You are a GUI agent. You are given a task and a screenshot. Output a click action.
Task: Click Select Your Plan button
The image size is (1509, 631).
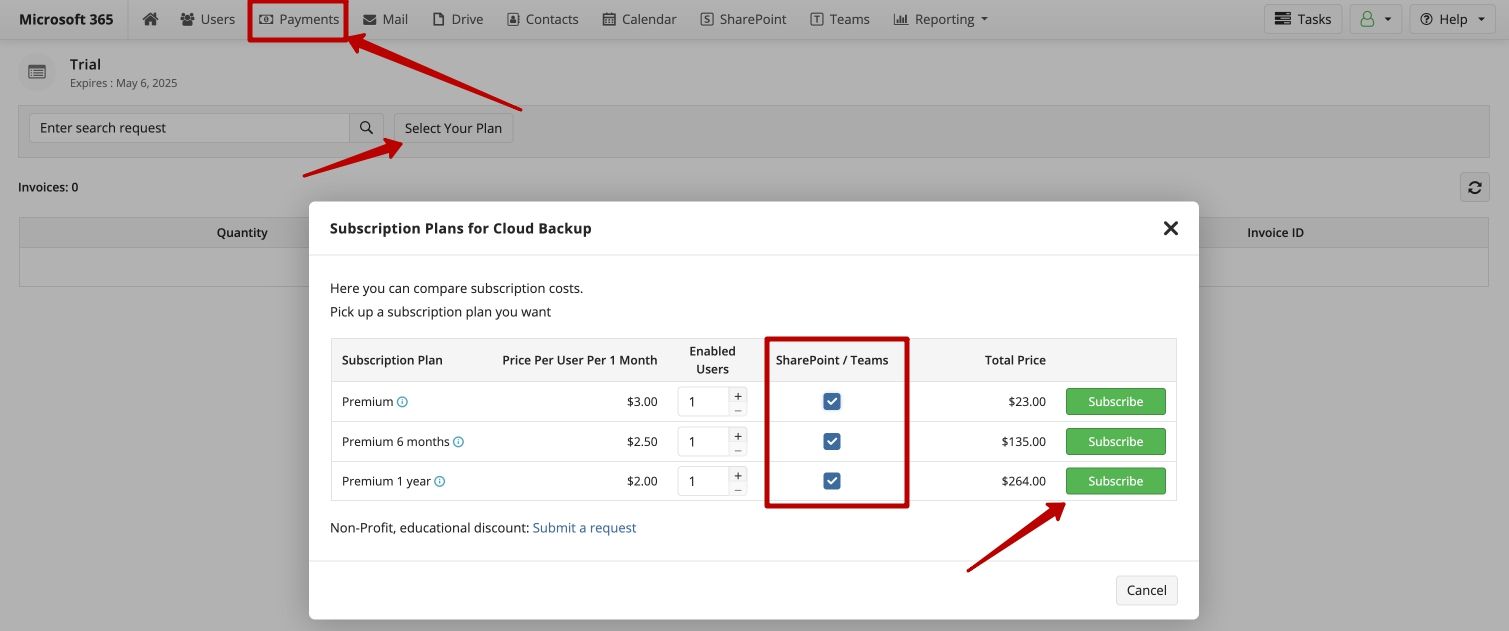pos(453,128)
